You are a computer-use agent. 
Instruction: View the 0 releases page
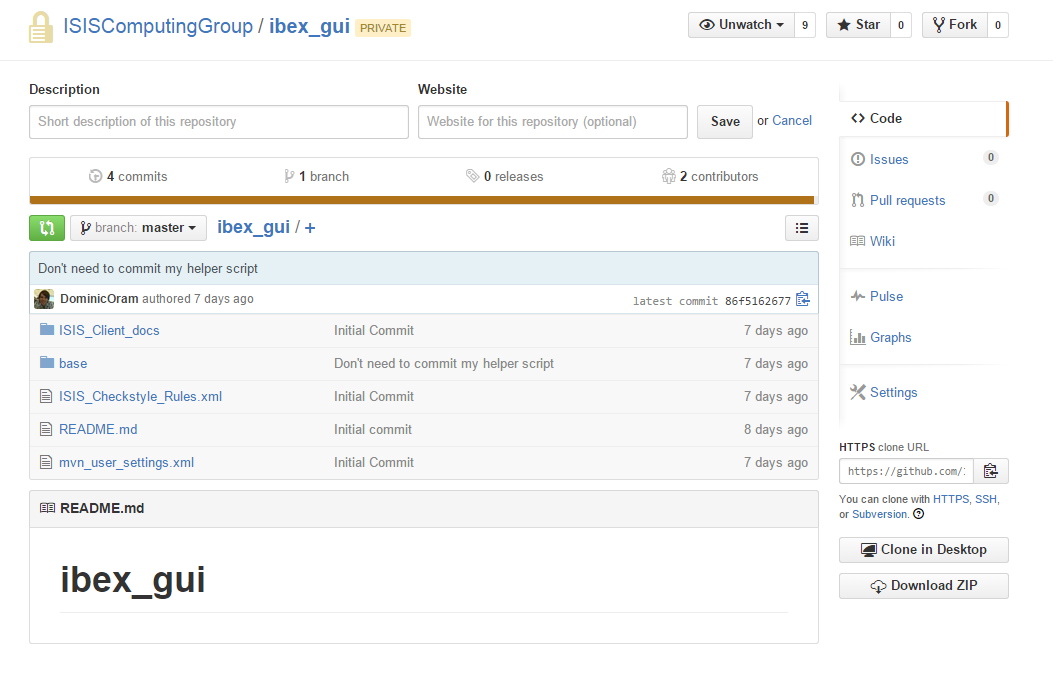pos(504,177)
